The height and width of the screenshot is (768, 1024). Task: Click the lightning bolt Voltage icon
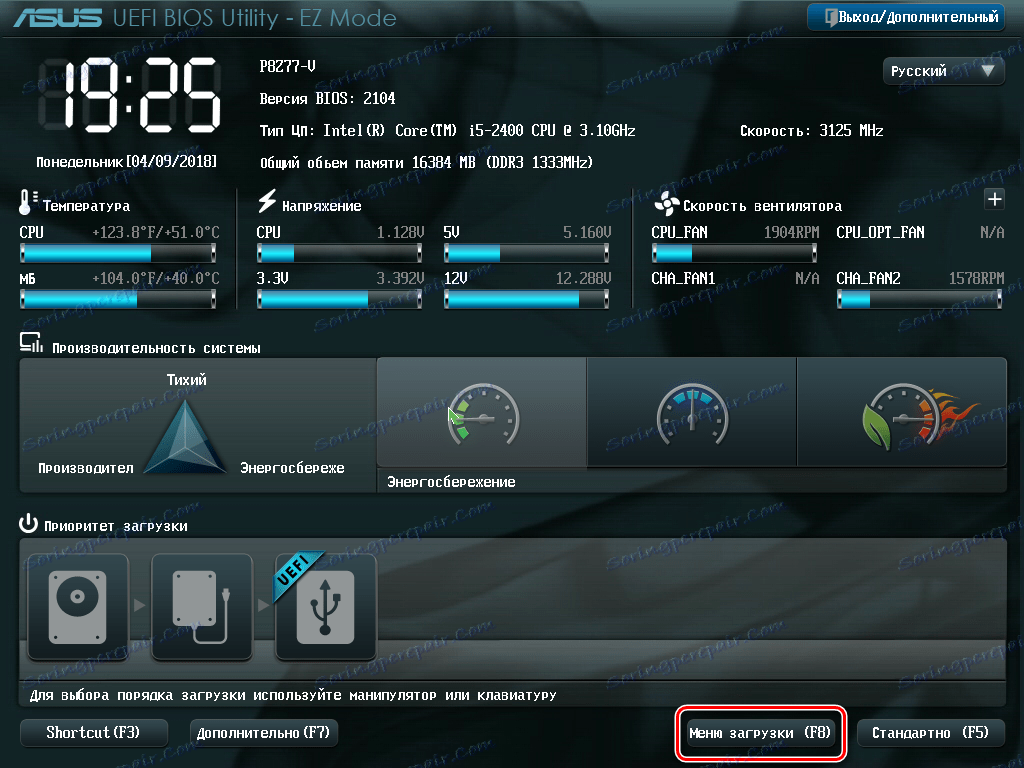tap(266, 201)
